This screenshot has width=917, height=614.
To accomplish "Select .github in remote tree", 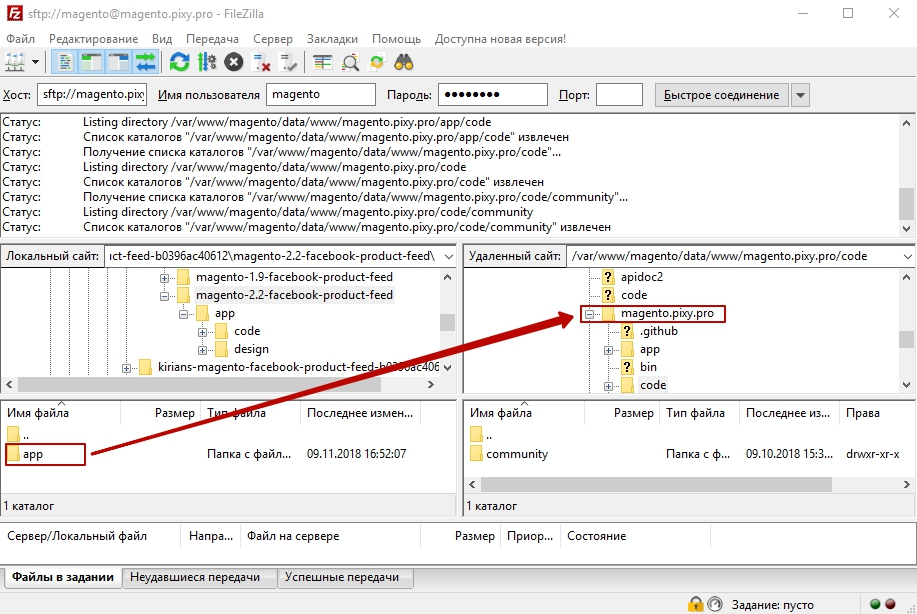I will coord(659,331).
